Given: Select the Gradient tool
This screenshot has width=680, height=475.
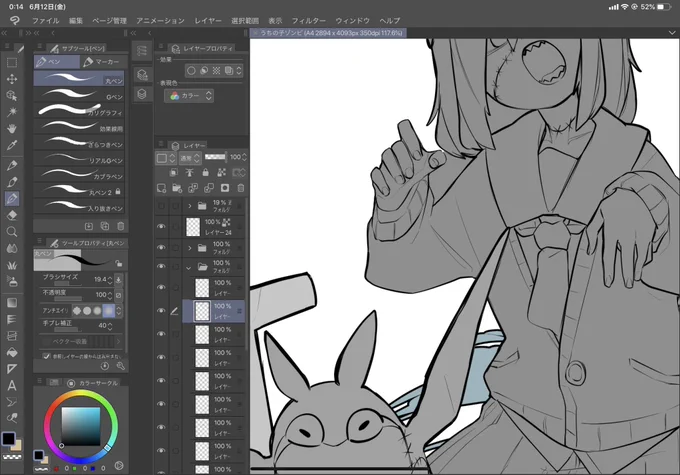Looking at the screenshot, I should tap(12, 303).
